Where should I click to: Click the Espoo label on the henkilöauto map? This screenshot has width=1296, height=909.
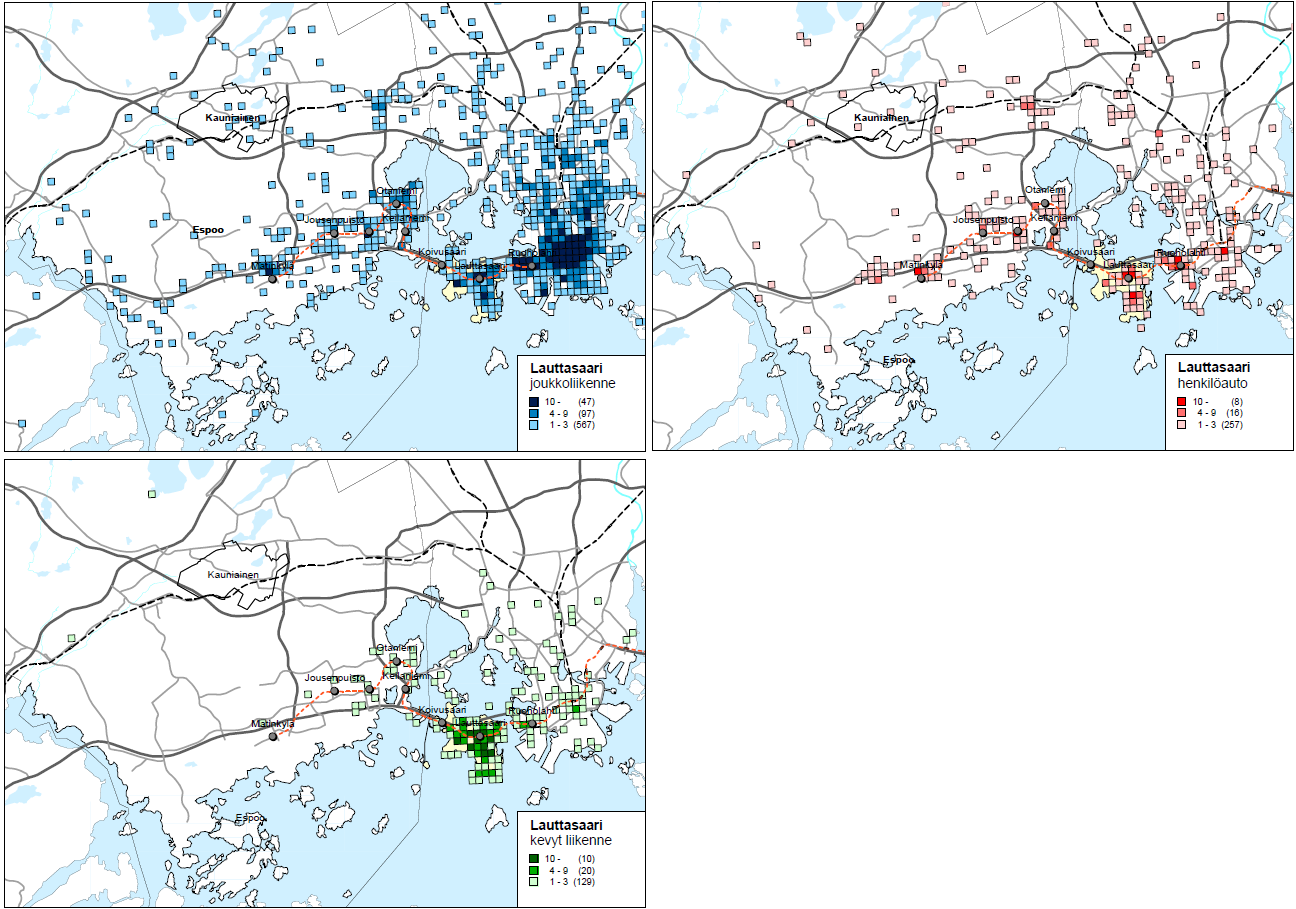click(897, 360)
